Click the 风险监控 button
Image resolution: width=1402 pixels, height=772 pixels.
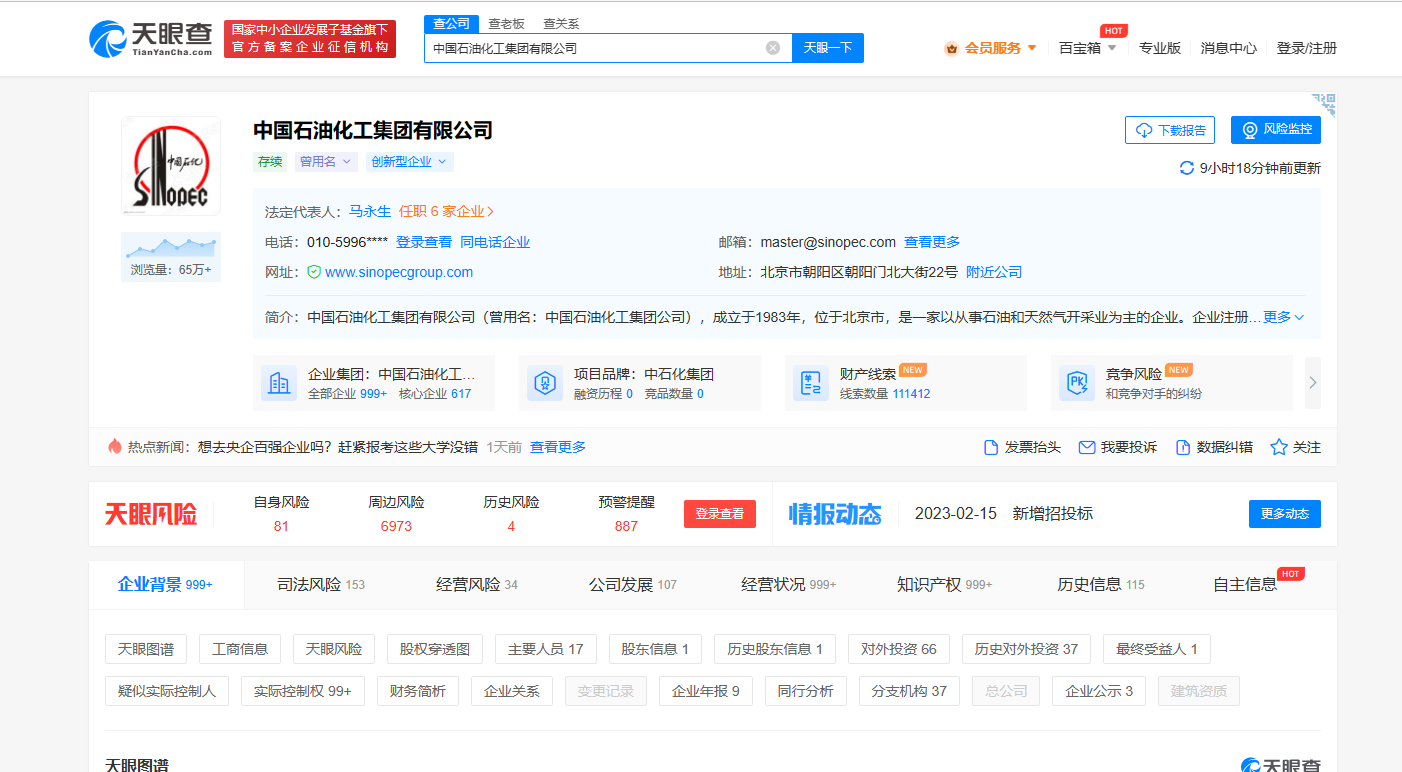coord(1276,130)
